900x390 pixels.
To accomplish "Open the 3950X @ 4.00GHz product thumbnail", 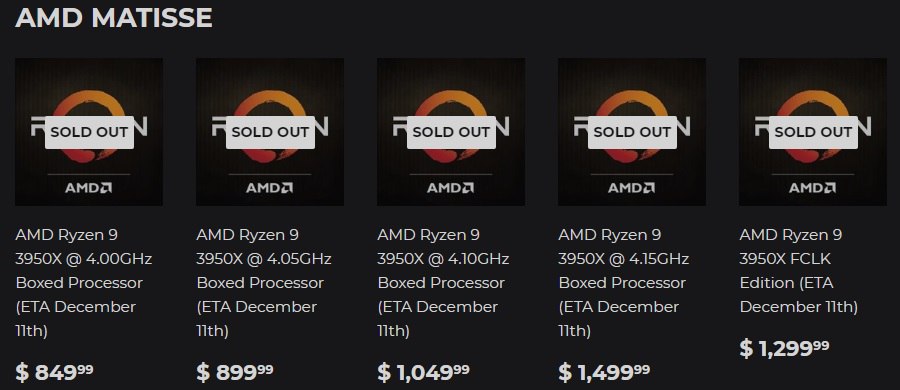I will (89, 132).
